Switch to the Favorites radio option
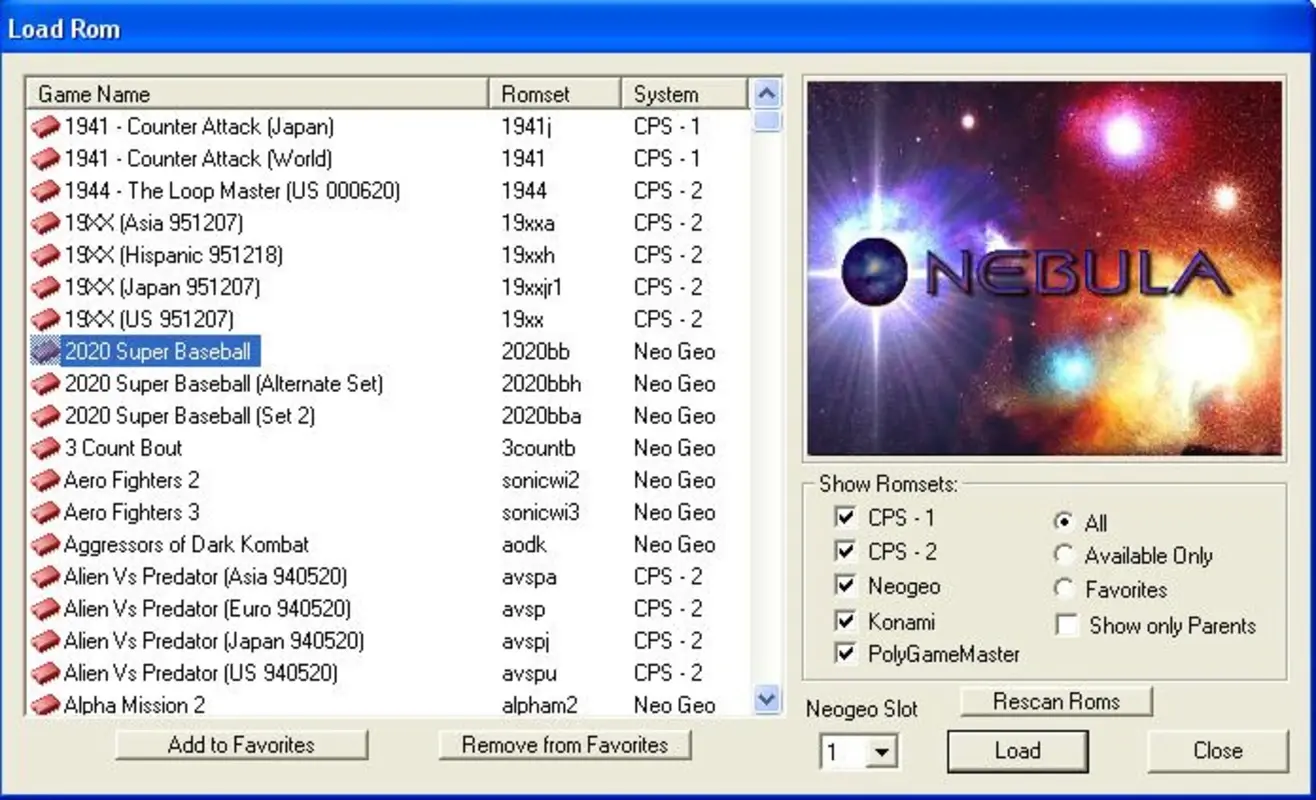 point(1064,589)
